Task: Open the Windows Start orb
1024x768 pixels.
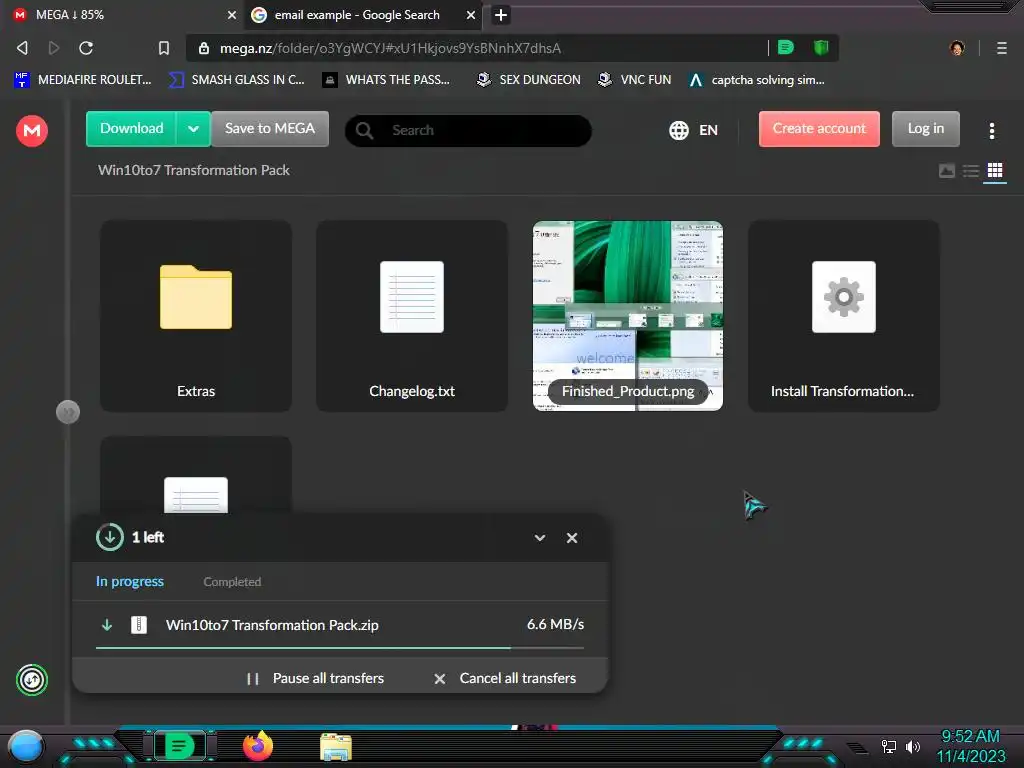Action: pyautogui.click(x=26, y=747)
